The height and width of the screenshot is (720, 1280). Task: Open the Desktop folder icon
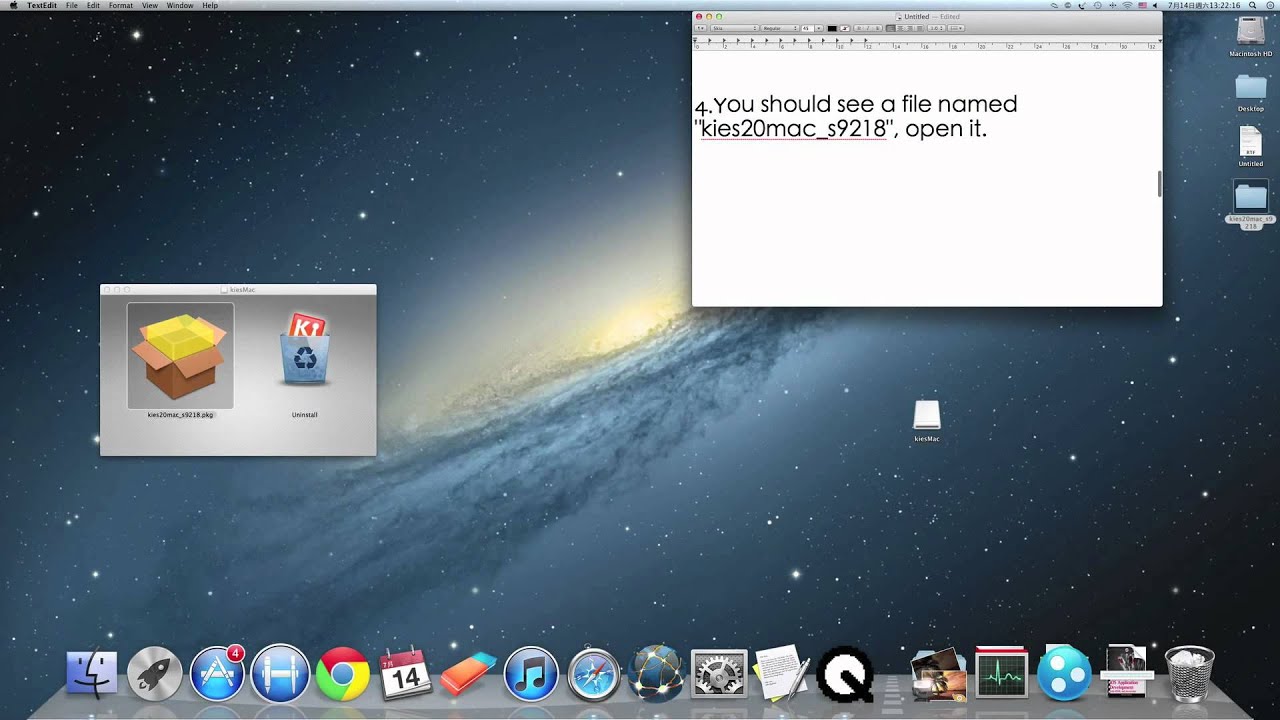[1250, 88]
